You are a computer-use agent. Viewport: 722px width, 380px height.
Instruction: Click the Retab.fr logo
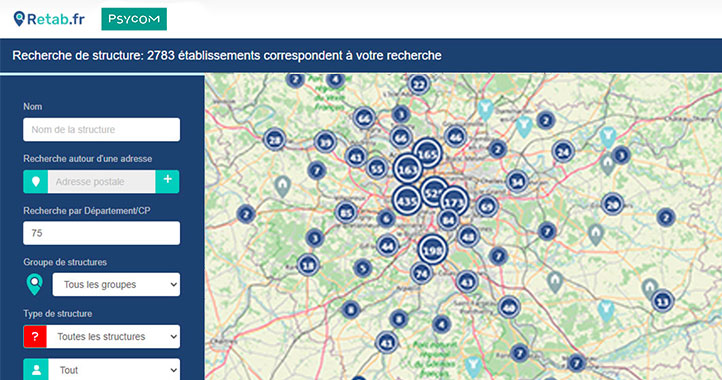pyautogui.click(x=49, y=19)
